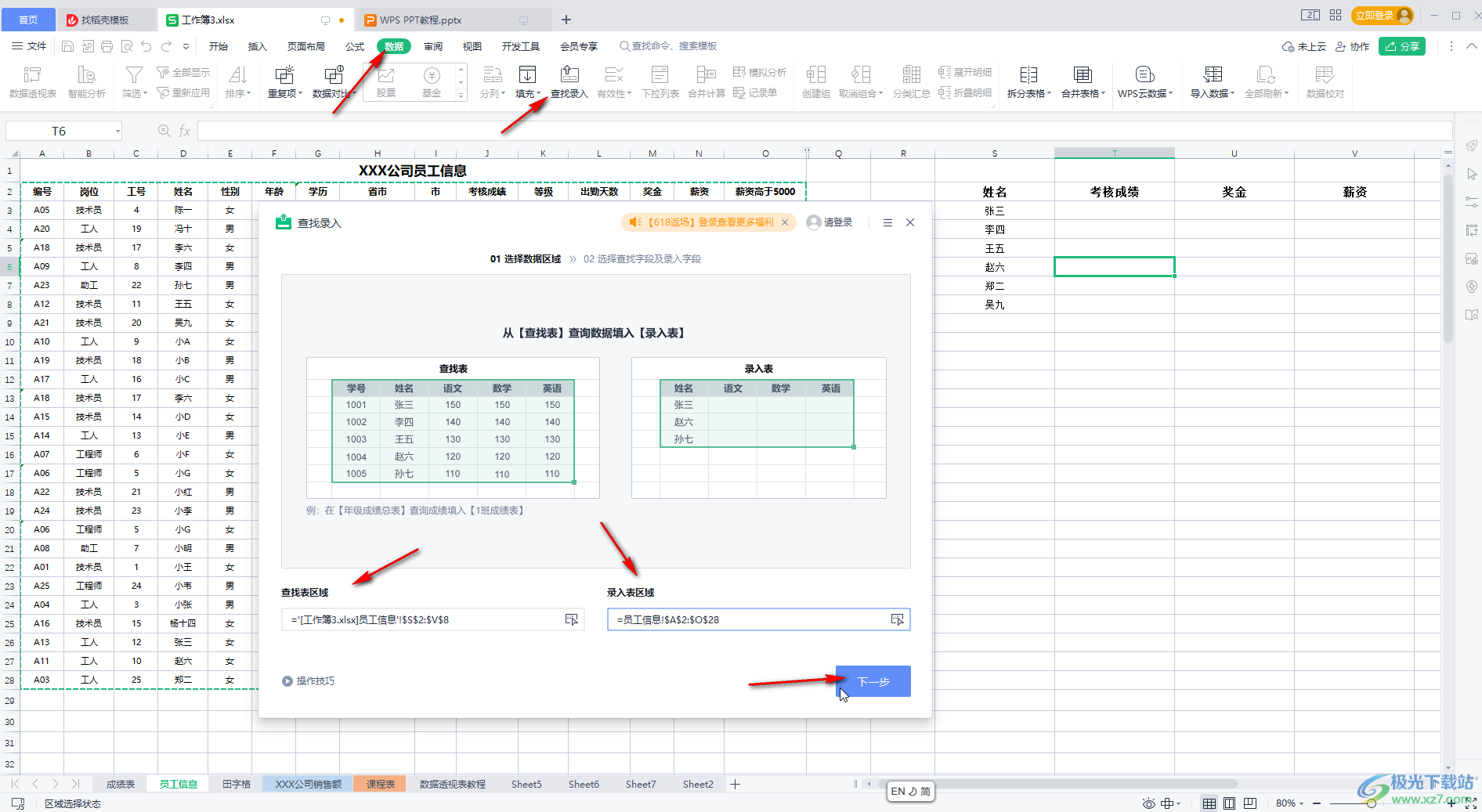
Task: Switch to page layout view in status bar
Action: (1230, 803)
